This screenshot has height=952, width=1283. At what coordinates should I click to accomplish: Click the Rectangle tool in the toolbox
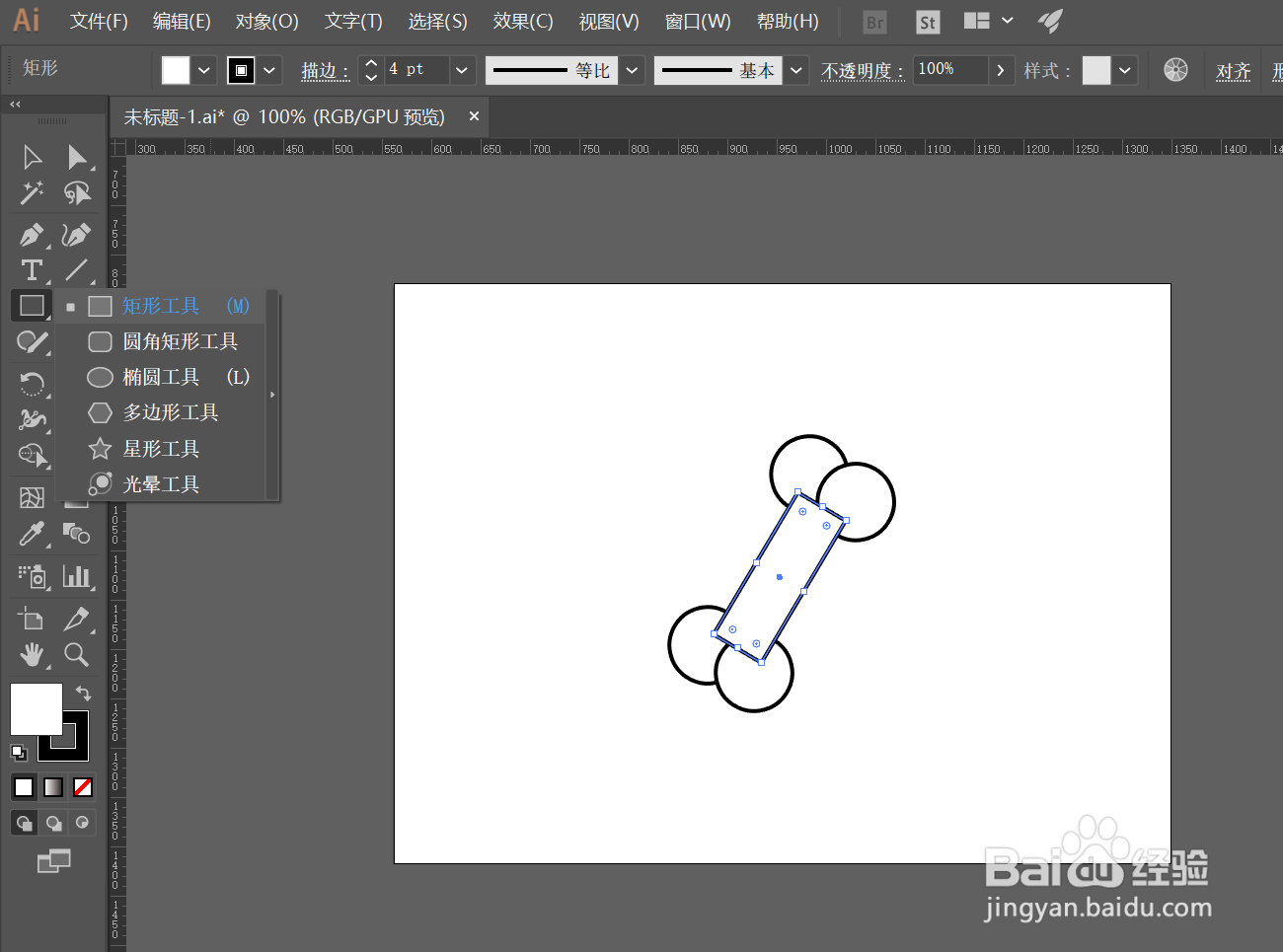click(32, 306)
